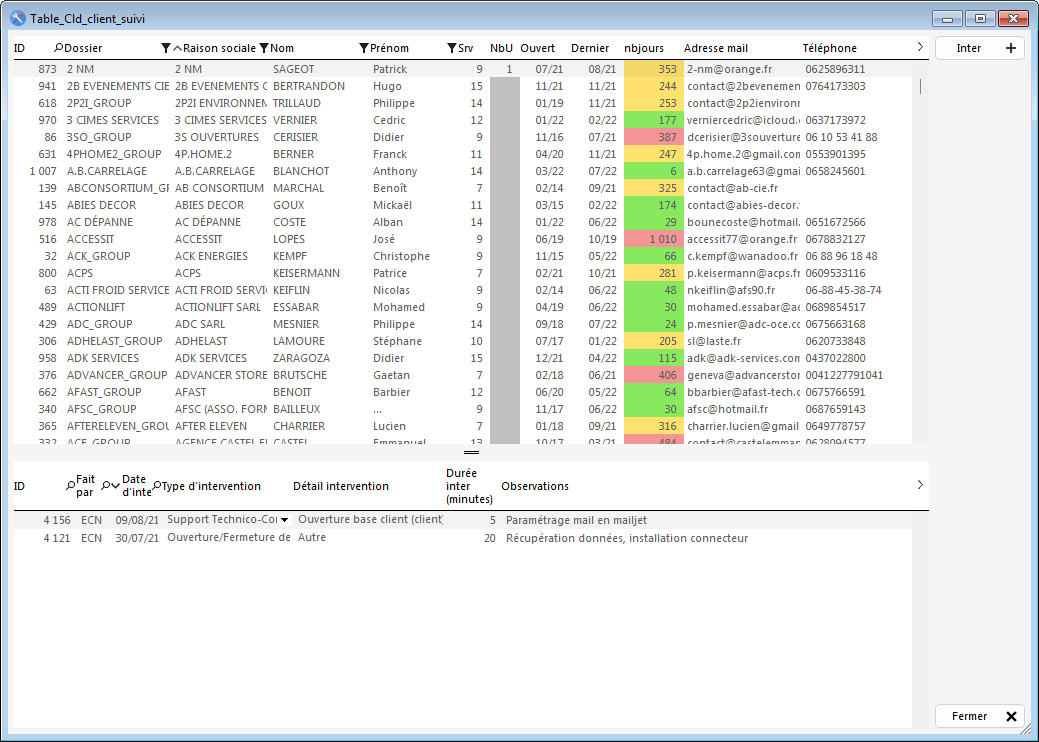
Task: Click the magnifier beside Type d'intervention header
Action: [156, 486]
